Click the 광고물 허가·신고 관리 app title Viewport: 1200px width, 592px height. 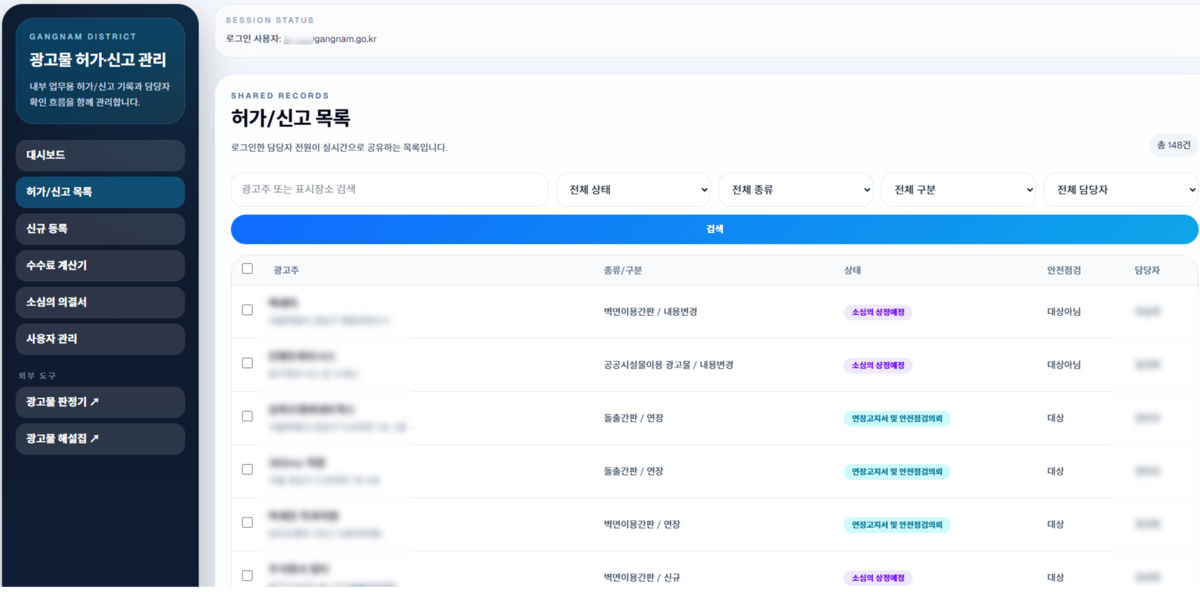(98, 61)
